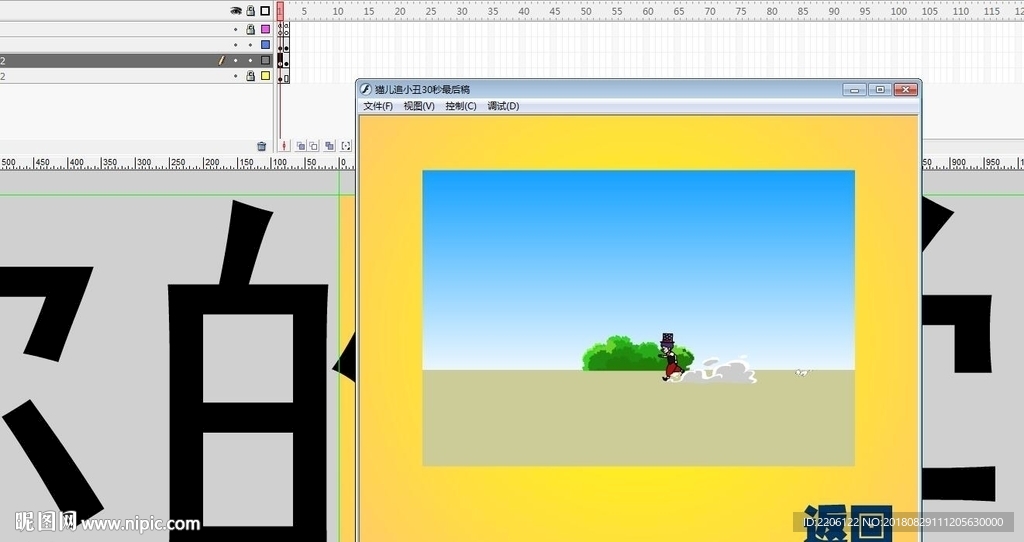
Task: Click frame 10 on the timeline ruler
Action: tap(338, 11)
